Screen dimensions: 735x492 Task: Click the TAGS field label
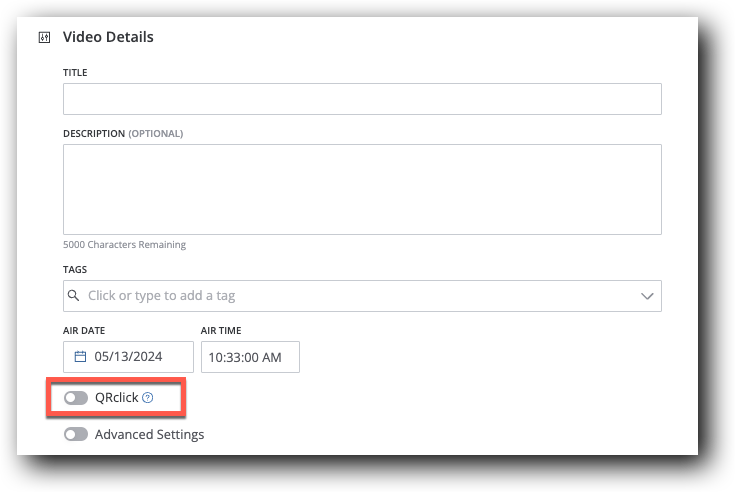coord(75,269)
